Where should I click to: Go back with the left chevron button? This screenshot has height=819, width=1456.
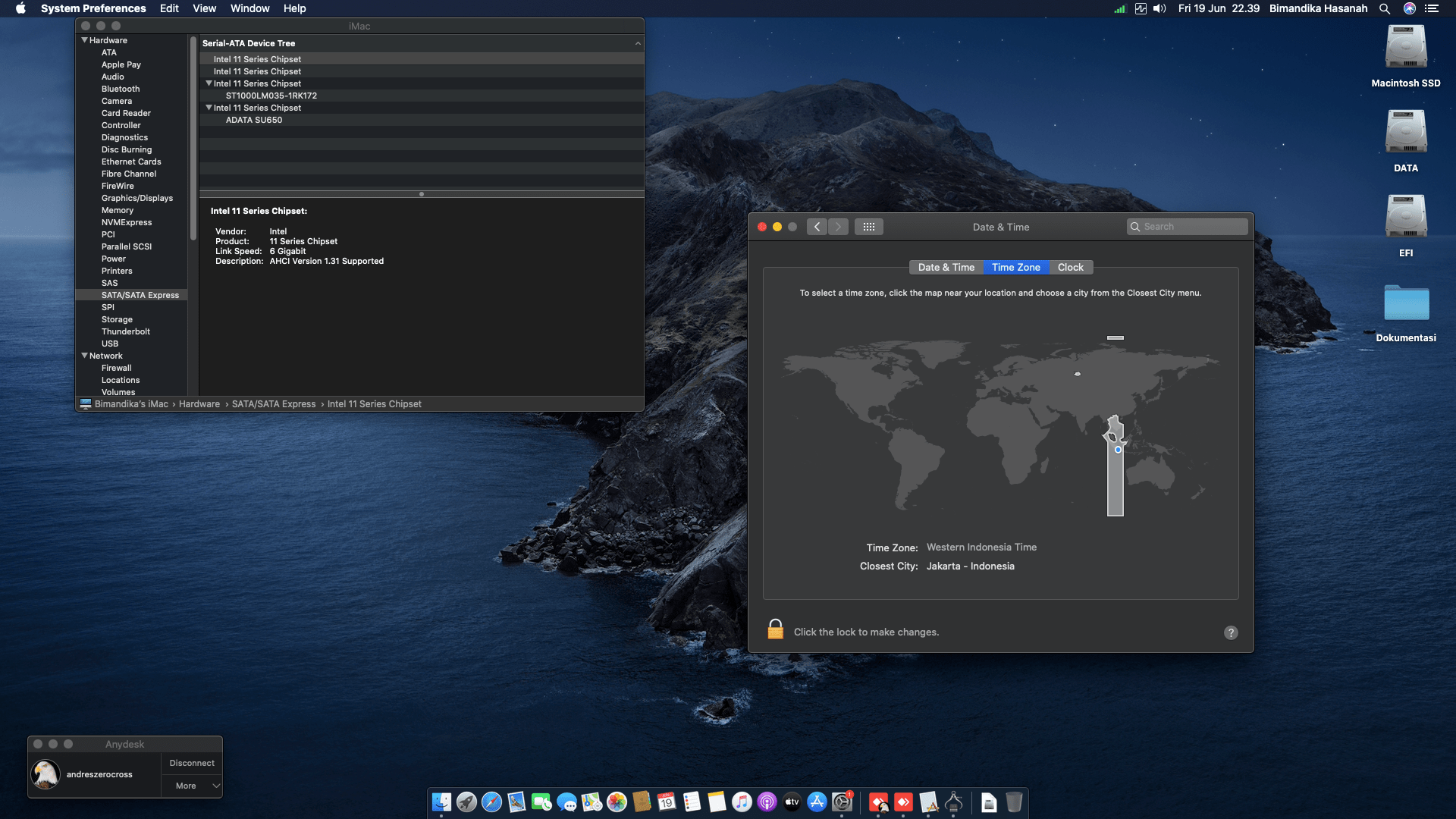pos(817,227)
